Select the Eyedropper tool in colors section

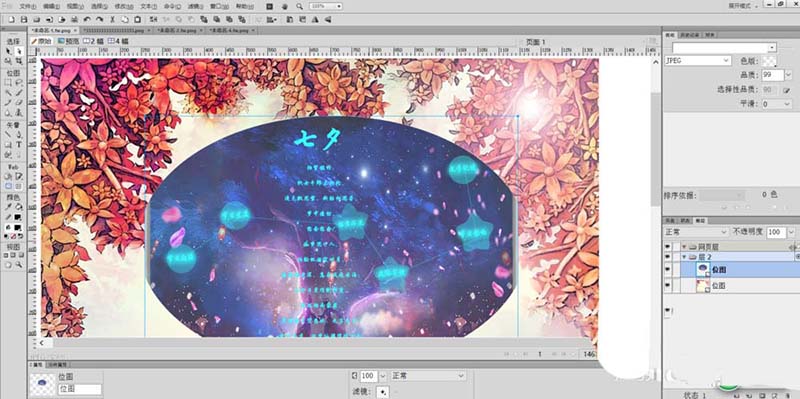pos(8,207)
